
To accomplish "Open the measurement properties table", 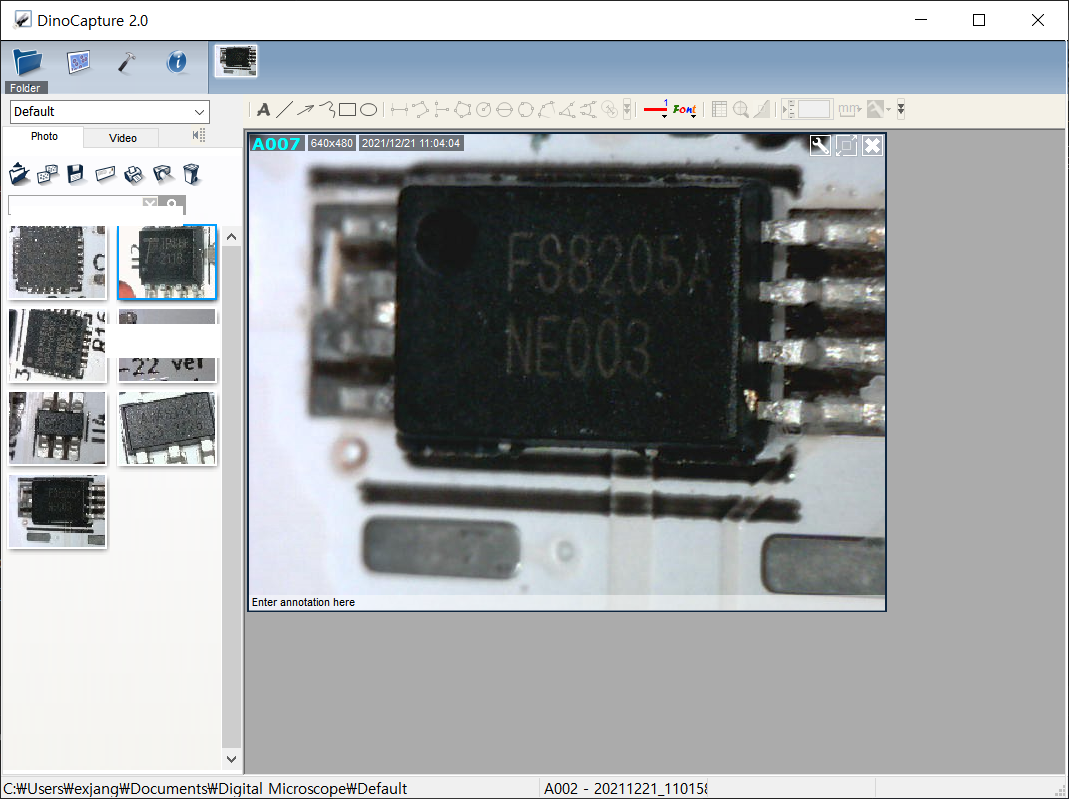I will (719, 110).
